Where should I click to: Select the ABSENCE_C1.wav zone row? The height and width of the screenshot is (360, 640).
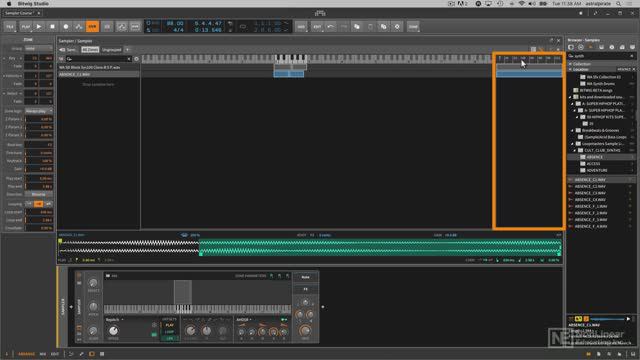pos(98,75)
